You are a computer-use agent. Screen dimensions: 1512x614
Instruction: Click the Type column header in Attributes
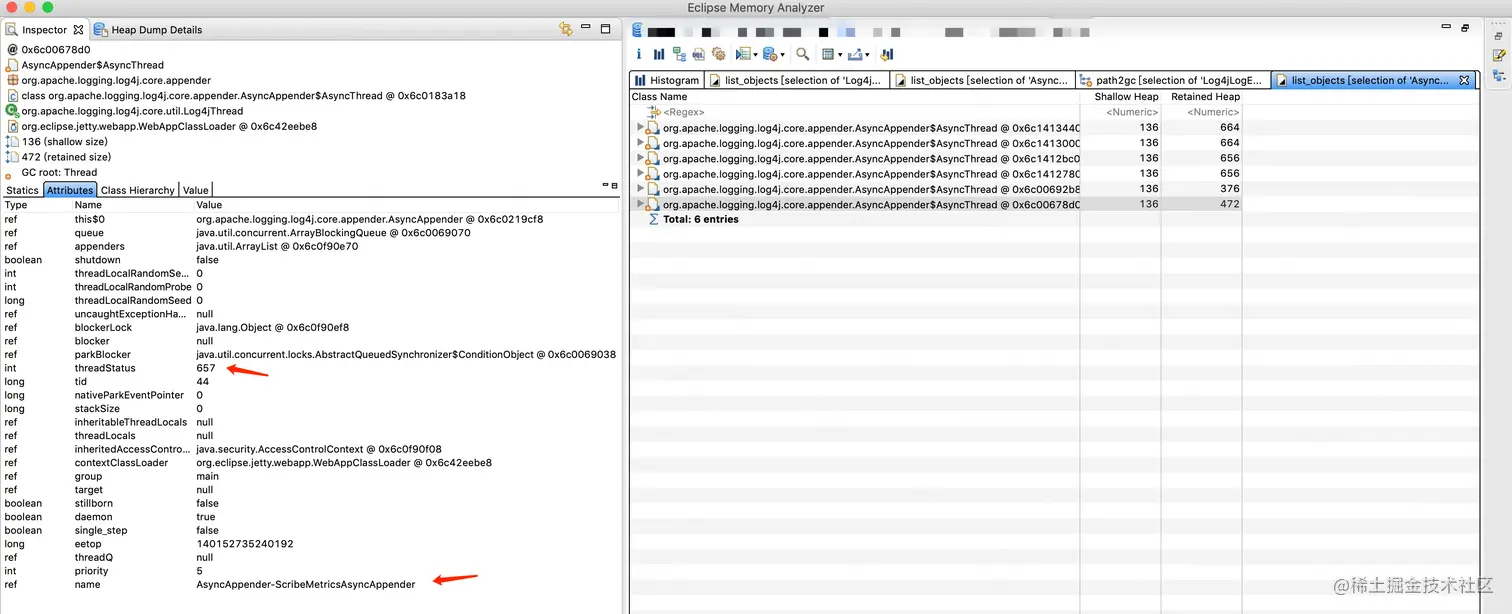coord(36,205)
